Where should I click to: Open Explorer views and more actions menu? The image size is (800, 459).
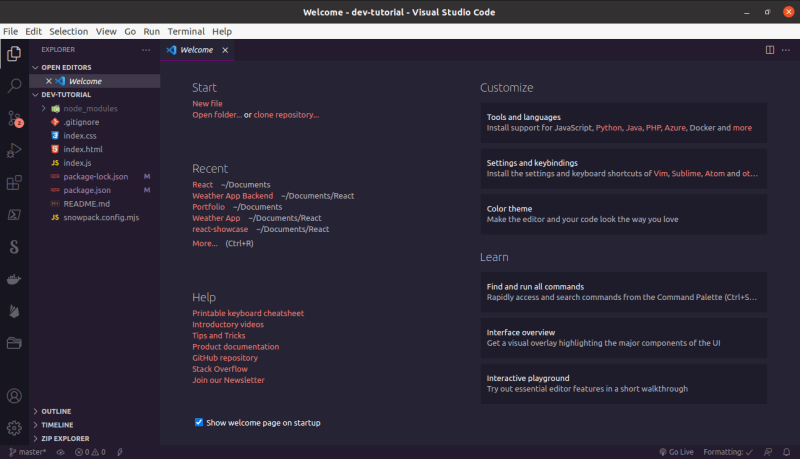point(146,50)
